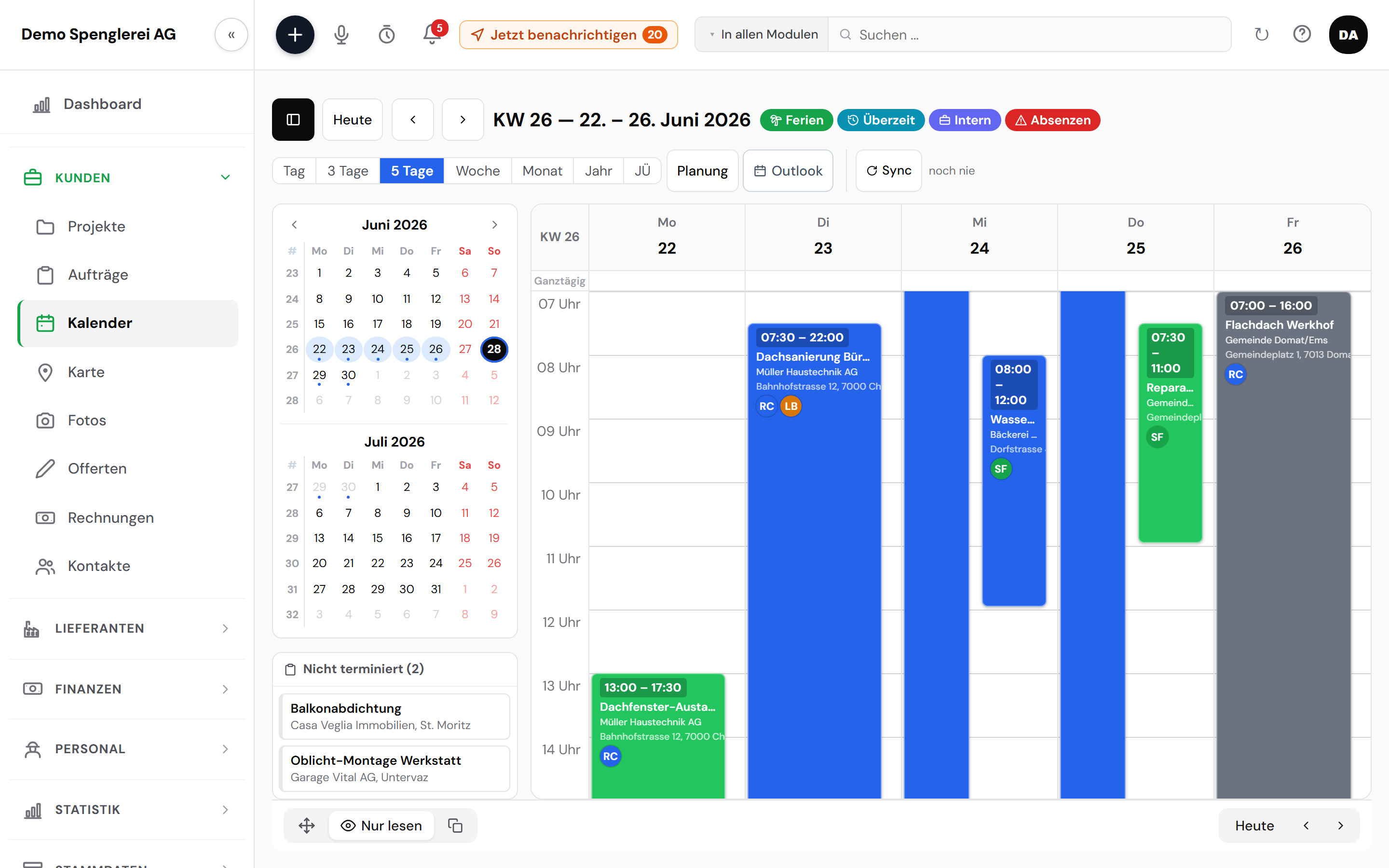Open Karte map view in sidebar
The width and height of the screenshot is (1389, 868).
point(127,372)
